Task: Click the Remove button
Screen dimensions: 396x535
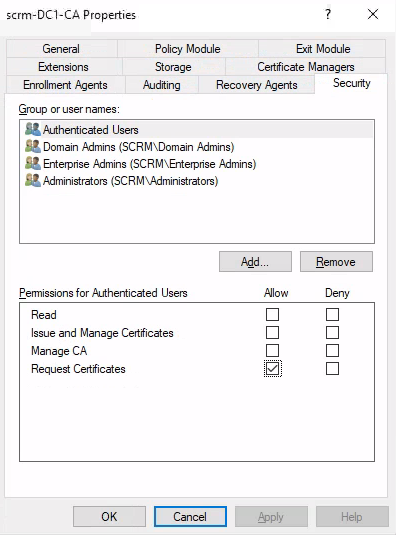Action: [336, 262]
